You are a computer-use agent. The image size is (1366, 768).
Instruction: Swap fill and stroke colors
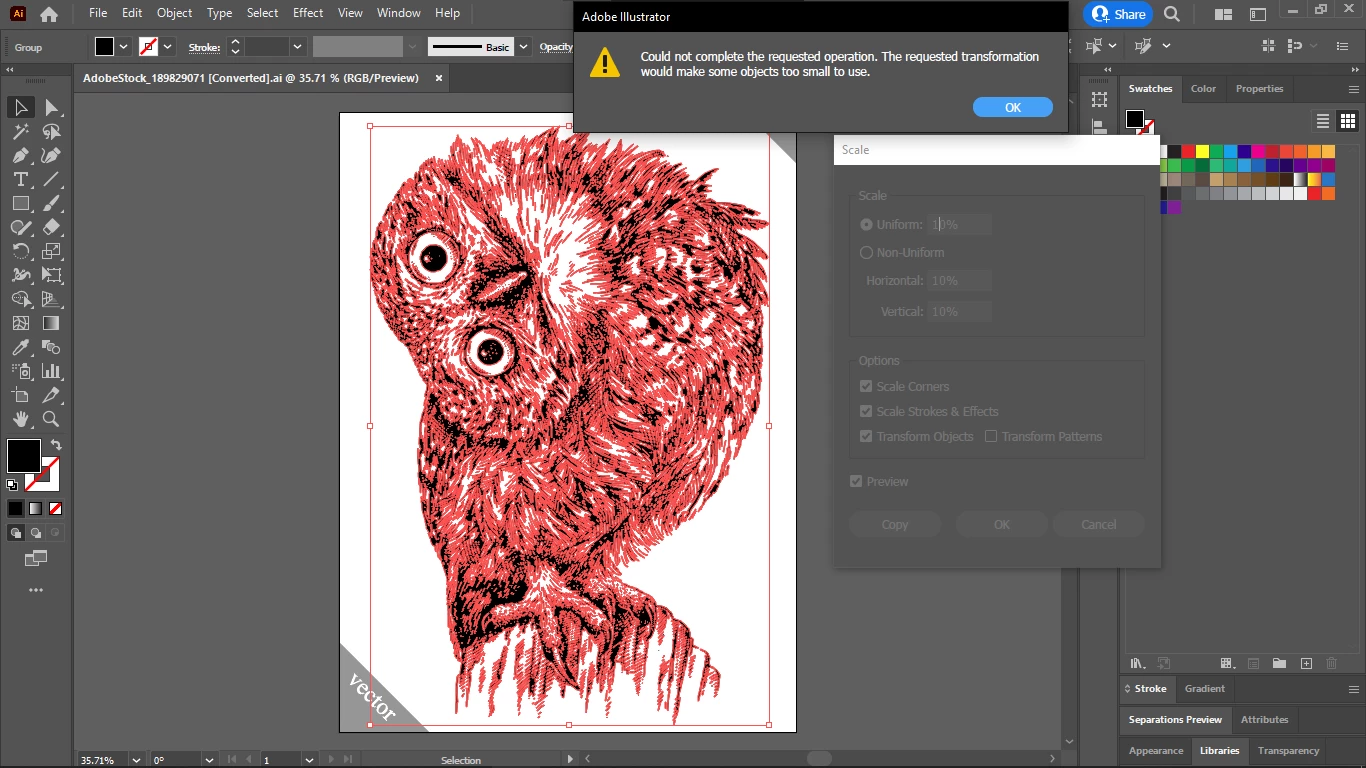[x=56, y=445]
